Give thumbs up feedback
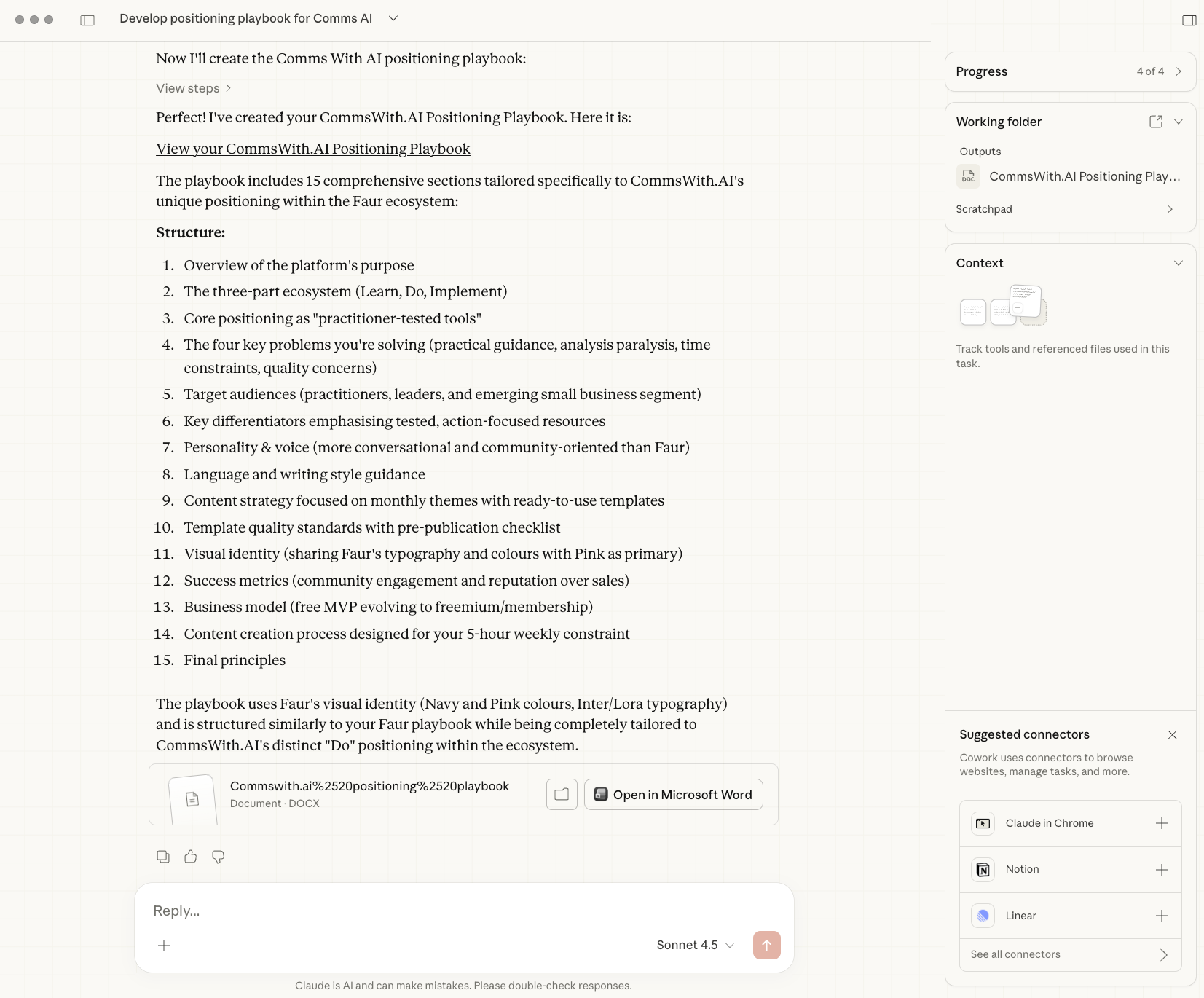The image size is (1204, 998). pyautogui.click(x=191, y=857)
